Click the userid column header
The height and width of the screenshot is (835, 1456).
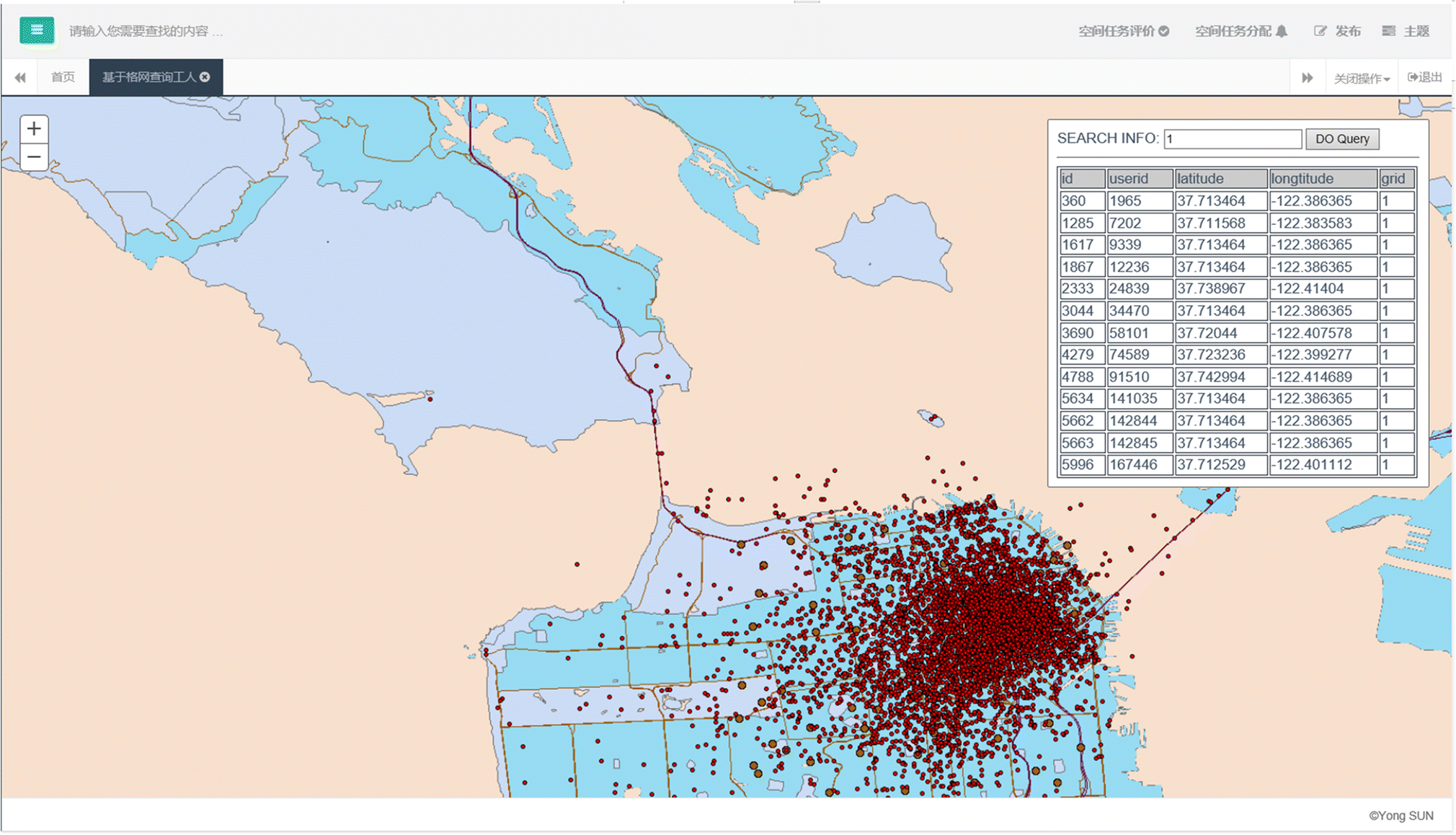[x=1140, y=179]
